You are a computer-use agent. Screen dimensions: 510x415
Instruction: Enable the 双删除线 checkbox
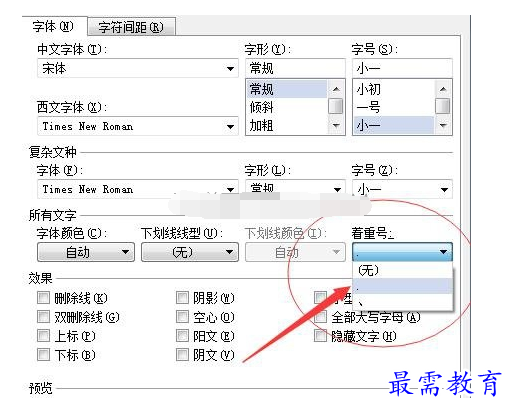[x=43, y=317]
